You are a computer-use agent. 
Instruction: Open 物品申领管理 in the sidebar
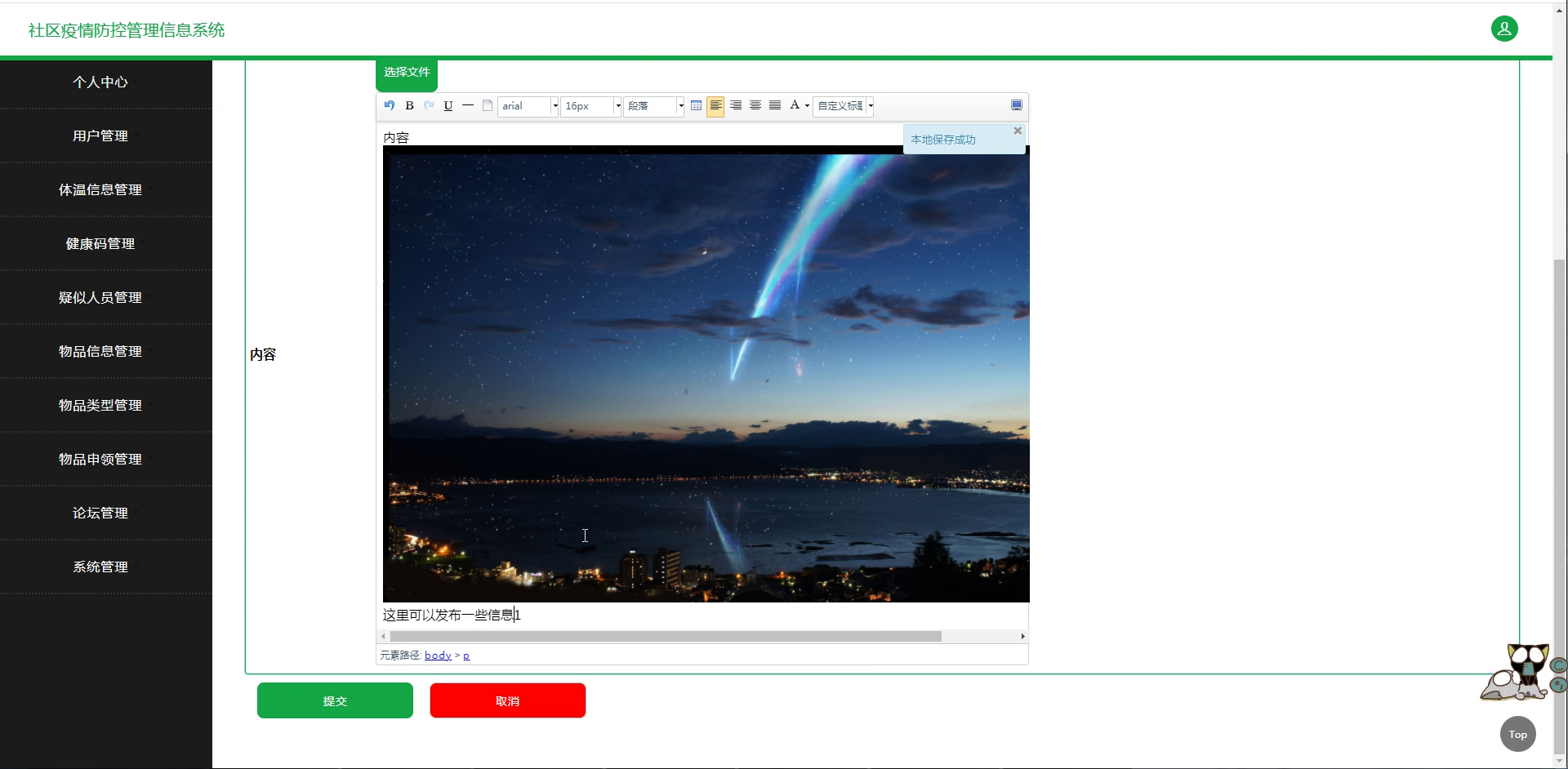tap(100, 459)
